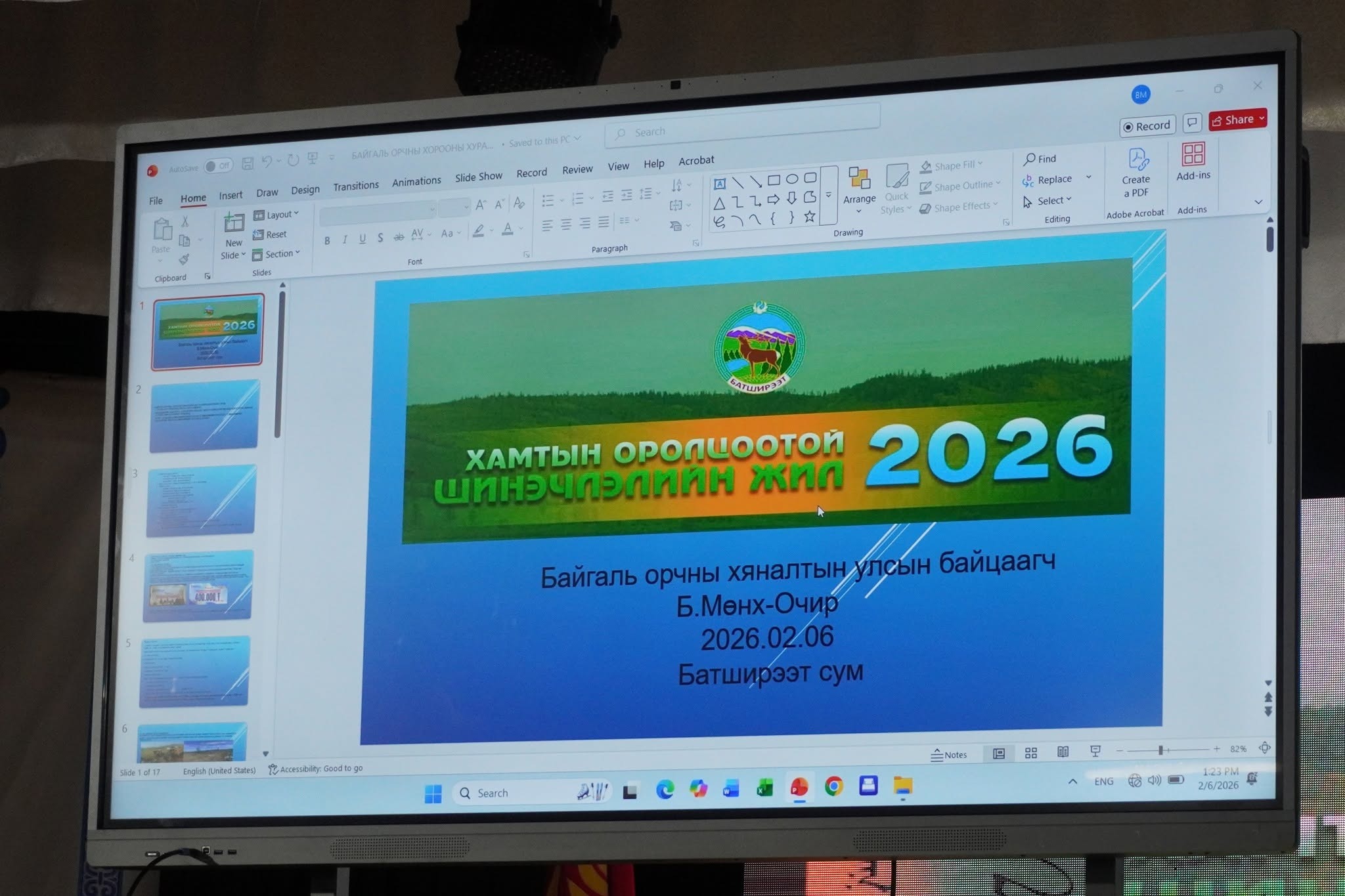Toggle the AutoSave switch

(217, 166)
